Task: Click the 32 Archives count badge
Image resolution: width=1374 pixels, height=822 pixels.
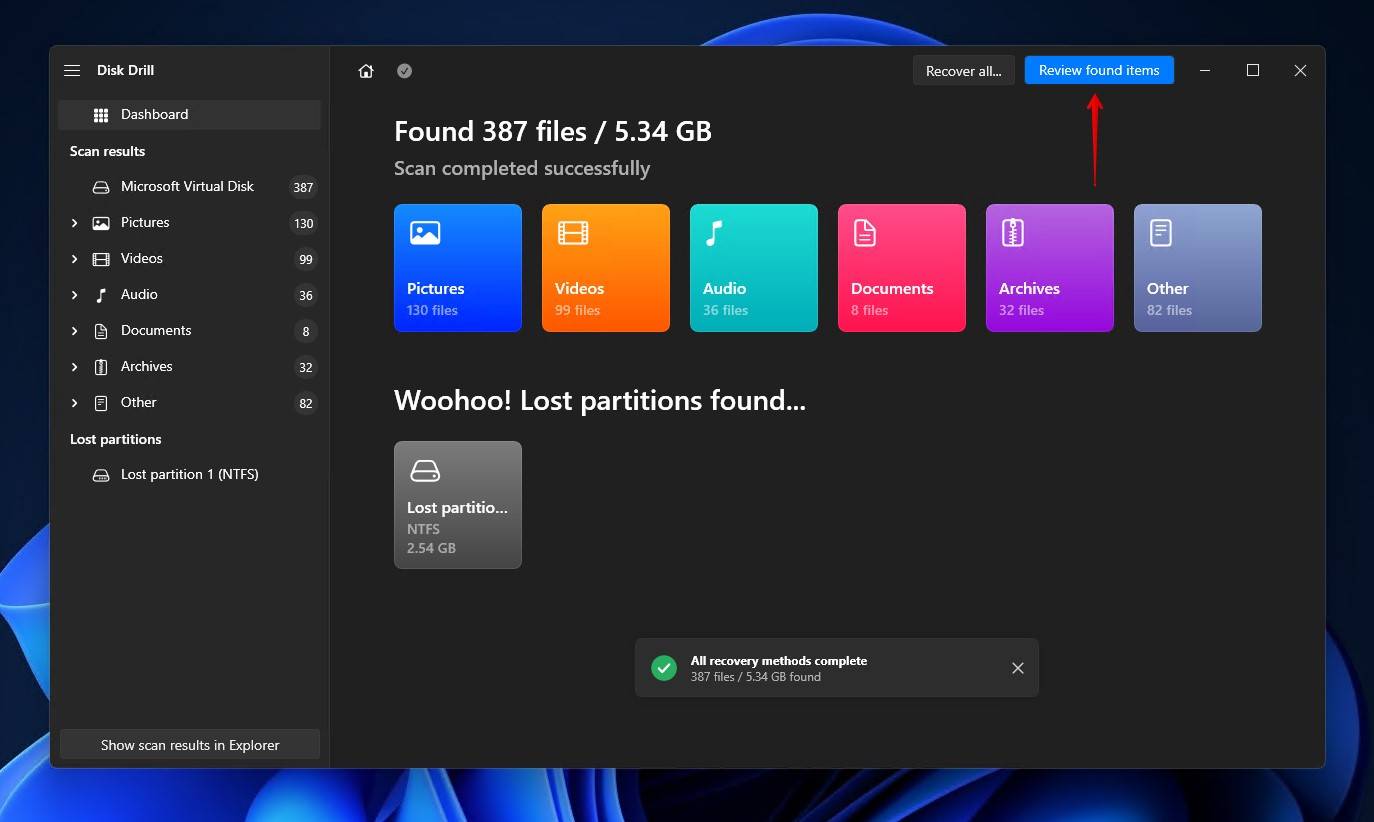Action: 305,367
